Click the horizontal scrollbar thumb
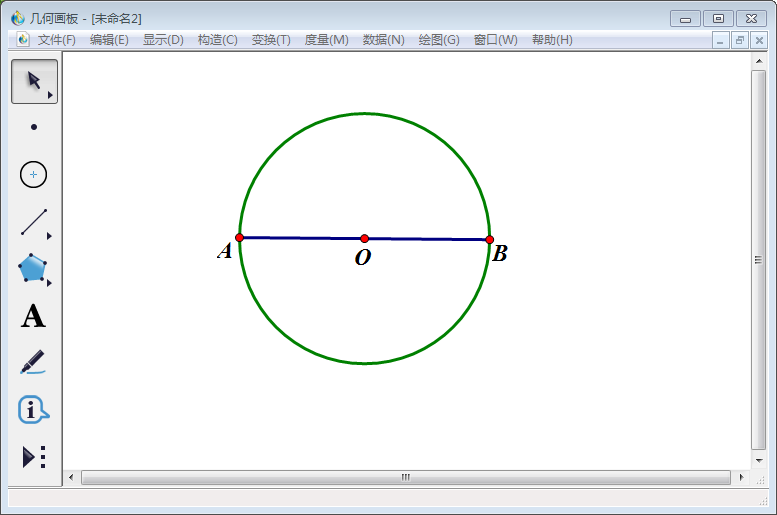The width and height of the screenshot is (777, 515). (x=405, y=478)
